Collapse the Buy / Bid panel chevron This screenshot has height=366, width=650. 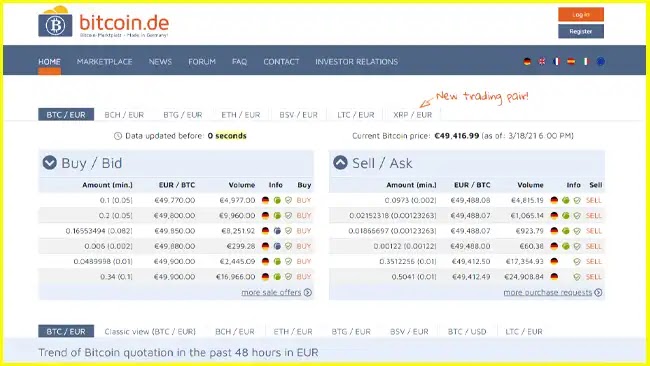(x=49, y=162)
